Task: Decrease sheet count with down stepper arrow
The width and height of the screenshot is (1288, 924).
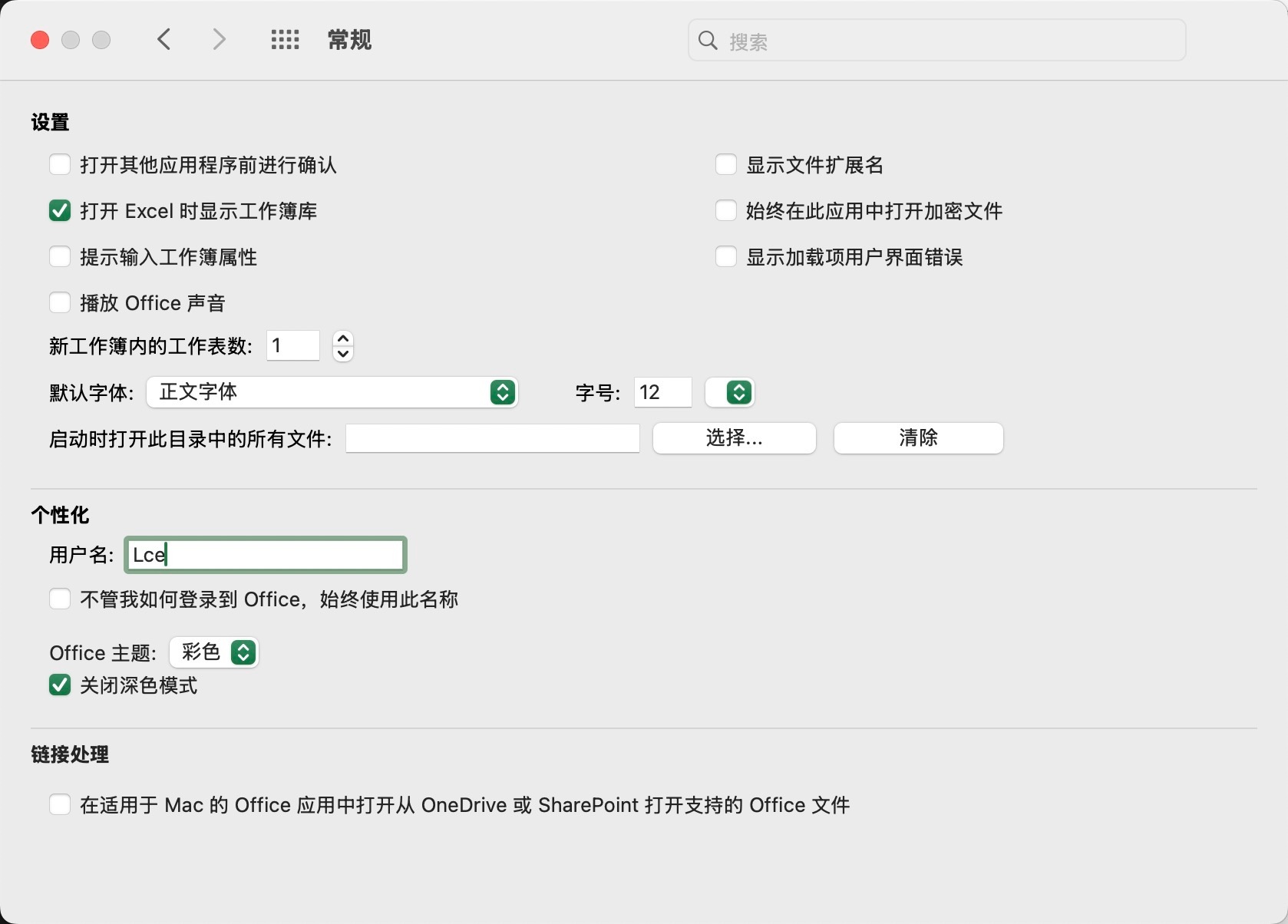Action: tap(343, 354)
